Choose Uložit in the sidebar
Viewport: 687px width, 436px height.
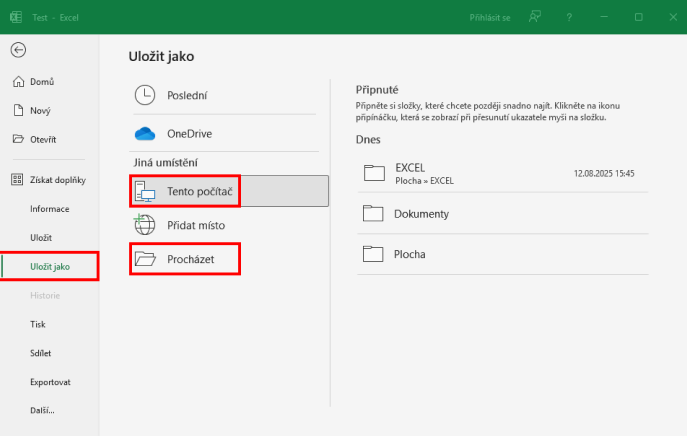41,237
